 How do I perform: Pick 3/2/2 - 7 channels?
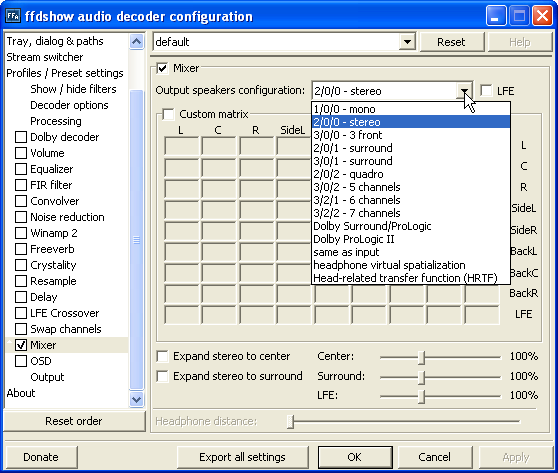[411, 213]
